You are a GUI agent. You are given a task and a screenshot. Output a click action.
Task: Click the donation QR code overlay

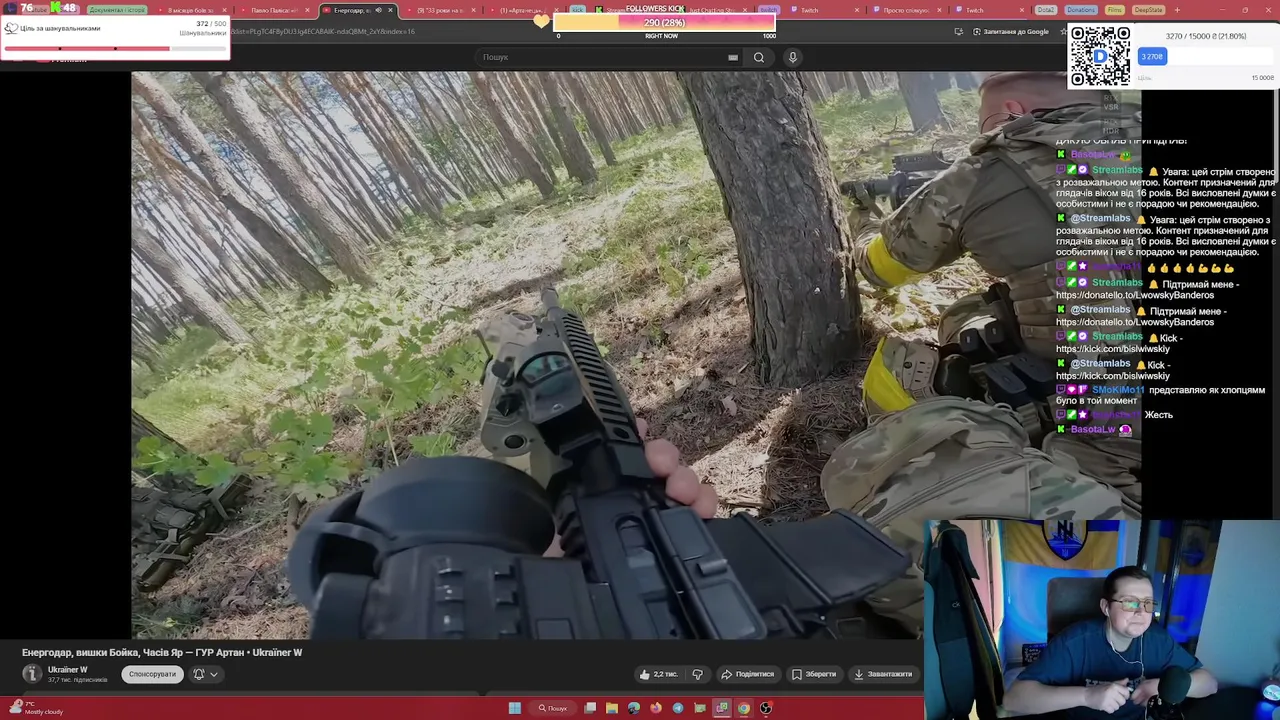pyautogui.click(x=1100, y=55)
